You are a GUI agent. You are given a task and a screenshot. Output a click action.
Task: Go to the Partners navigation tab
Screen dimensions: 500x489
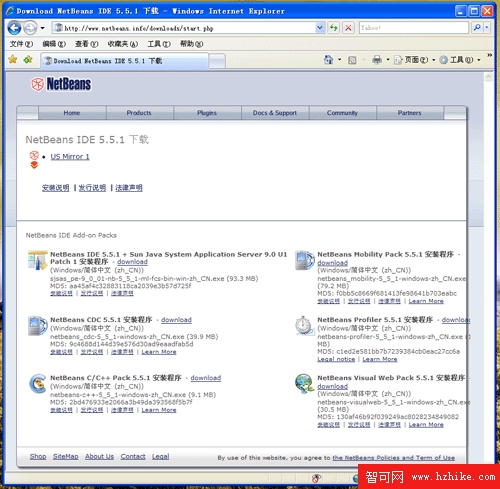[x=410, y=113]
